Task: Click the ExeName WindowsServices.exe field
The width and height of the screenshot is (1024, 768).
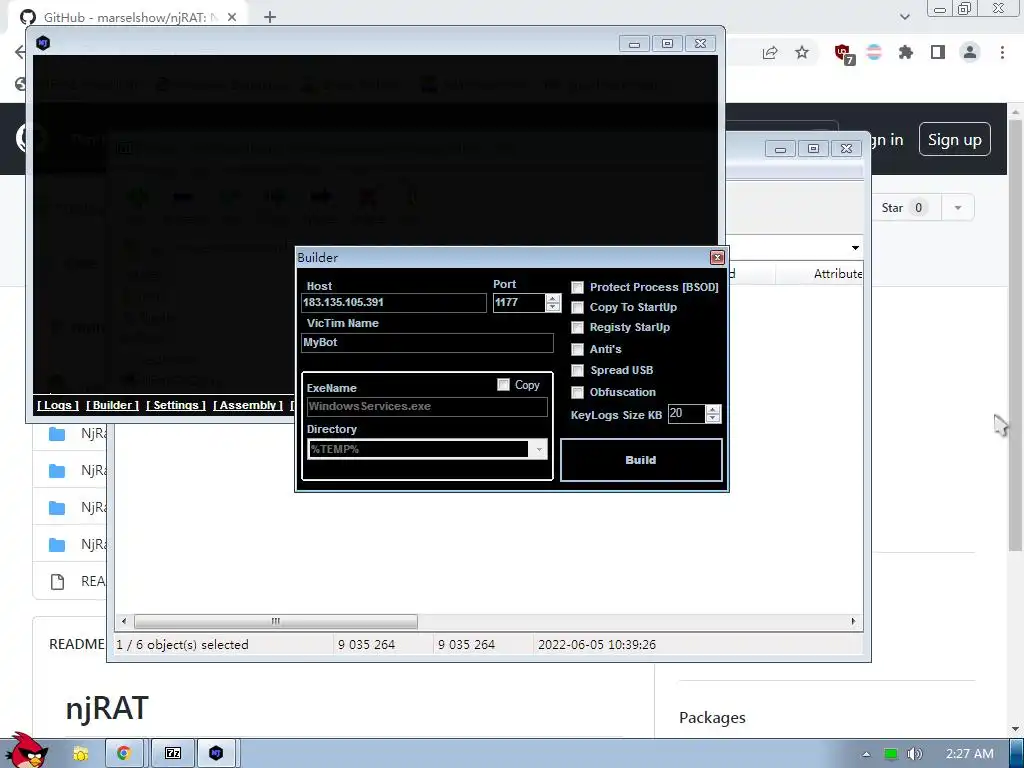Action: (x=427, y=406)
